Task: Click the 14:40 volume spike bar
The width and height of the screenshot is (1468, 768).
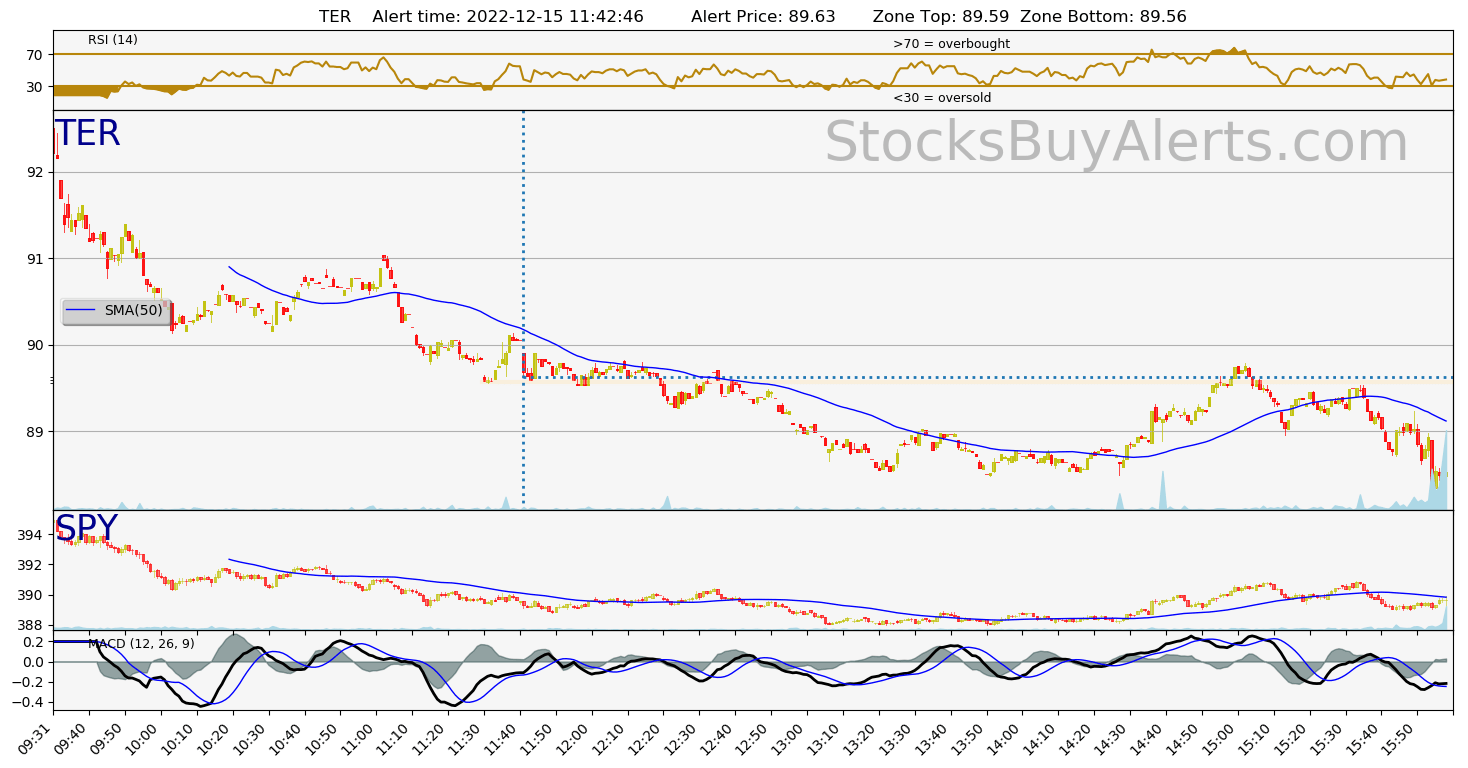Action: coord(1163,490)
